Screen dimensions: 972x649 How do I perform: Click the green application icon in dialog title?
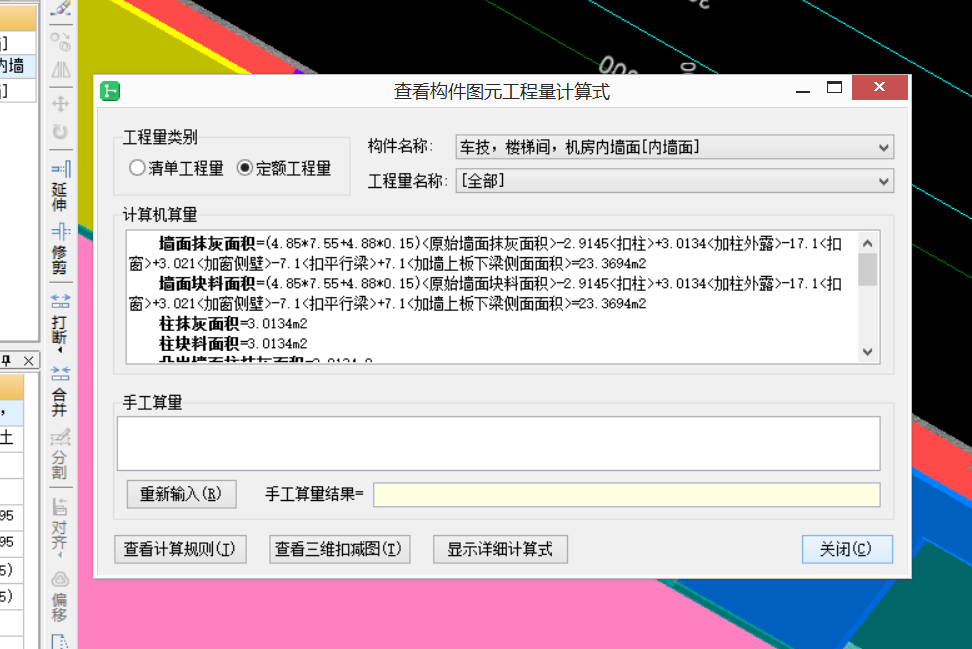(x=110, y=91)
